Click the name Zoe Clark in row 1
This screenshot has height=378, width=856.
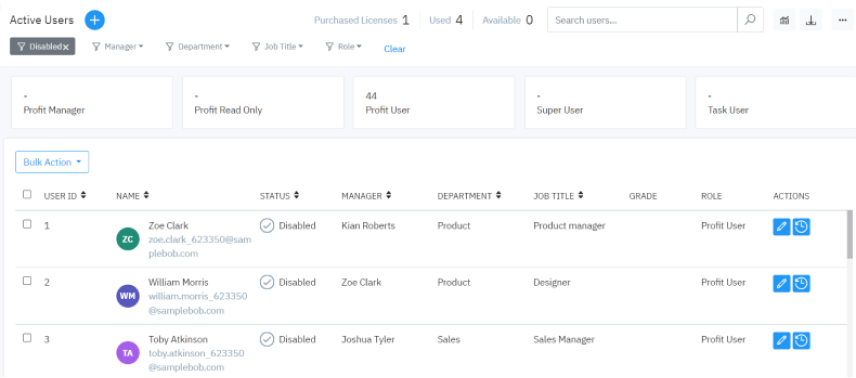(x=168, y=226)
